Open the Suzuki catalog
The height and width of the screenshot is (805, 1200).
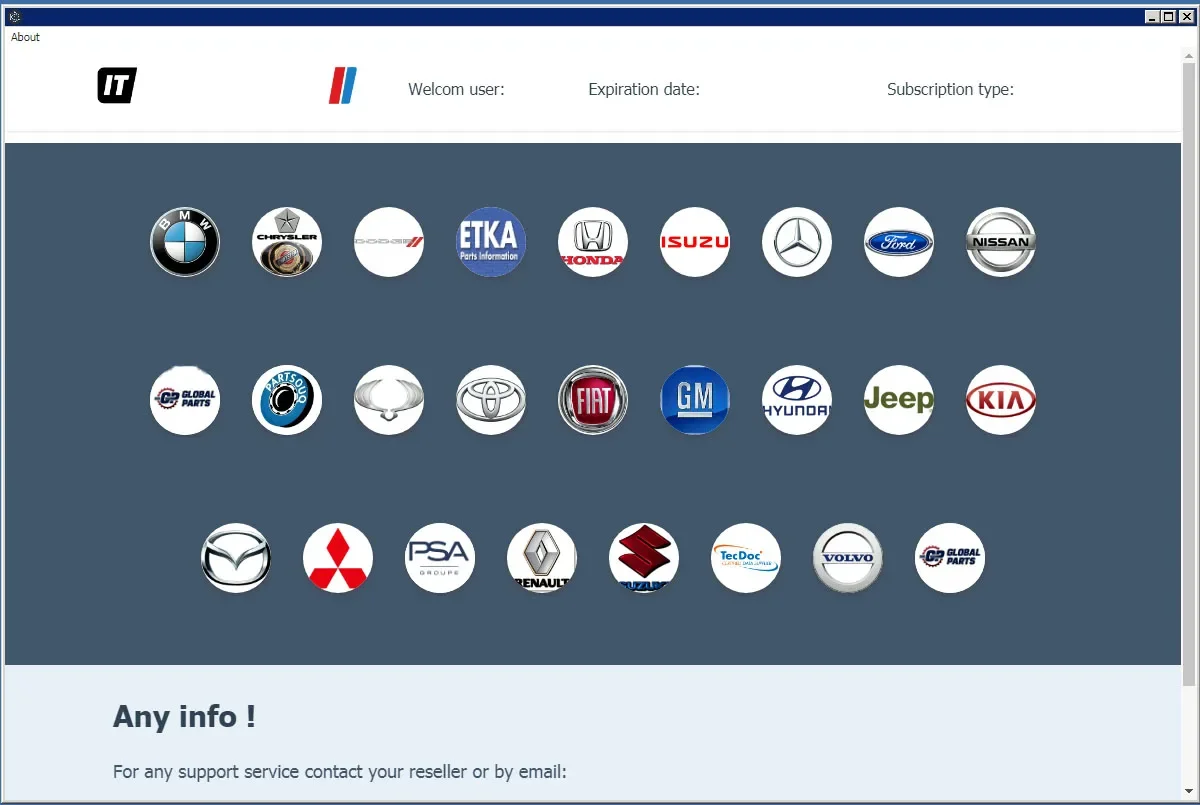point(644,558)
